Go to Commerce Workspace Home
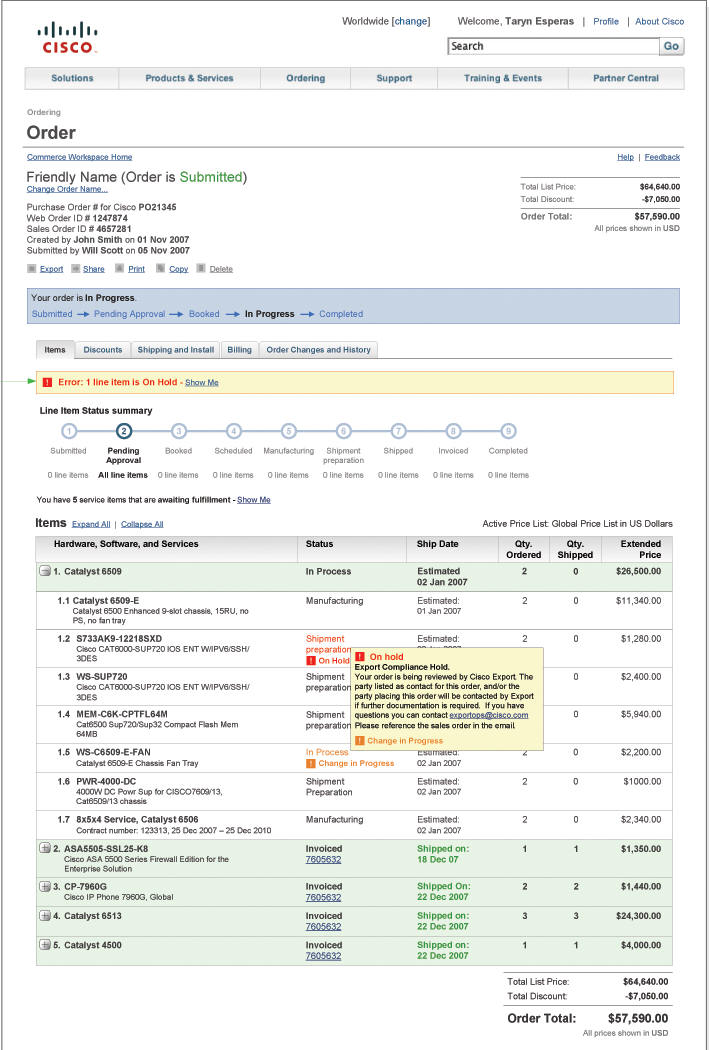709x1050 pixels. (80, 157)
